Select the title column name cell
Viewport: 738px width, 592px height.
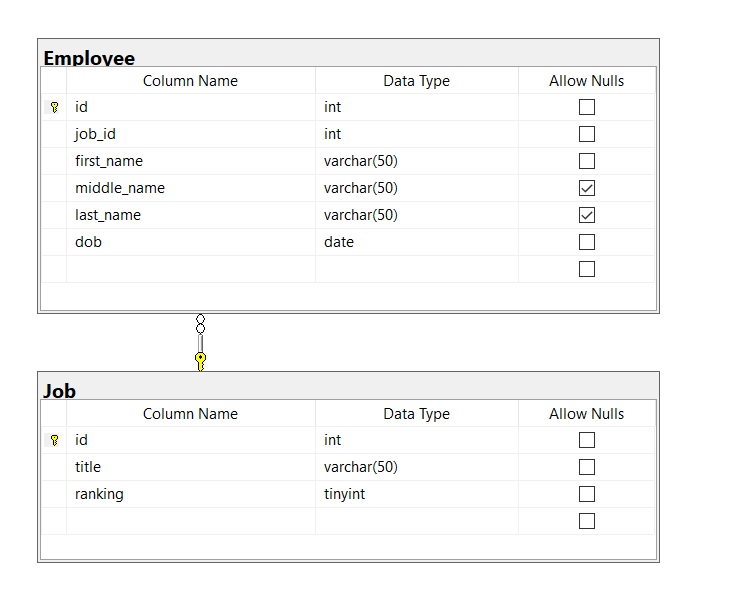click(191, 467)
